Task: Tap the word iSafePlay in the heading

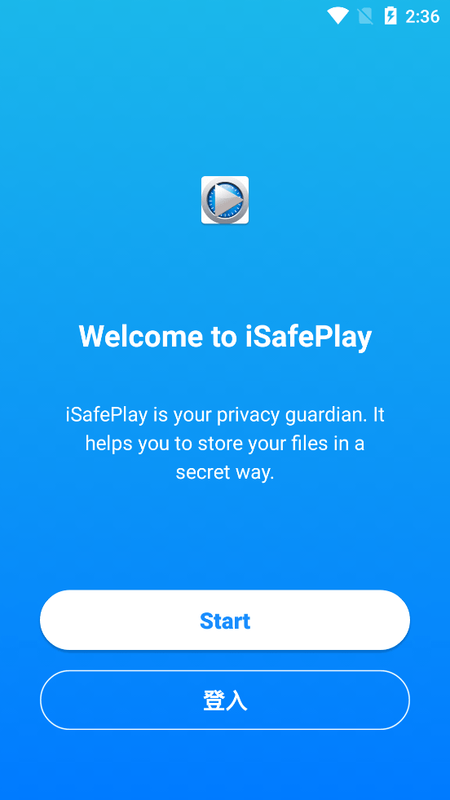Action: pos(309,337)
